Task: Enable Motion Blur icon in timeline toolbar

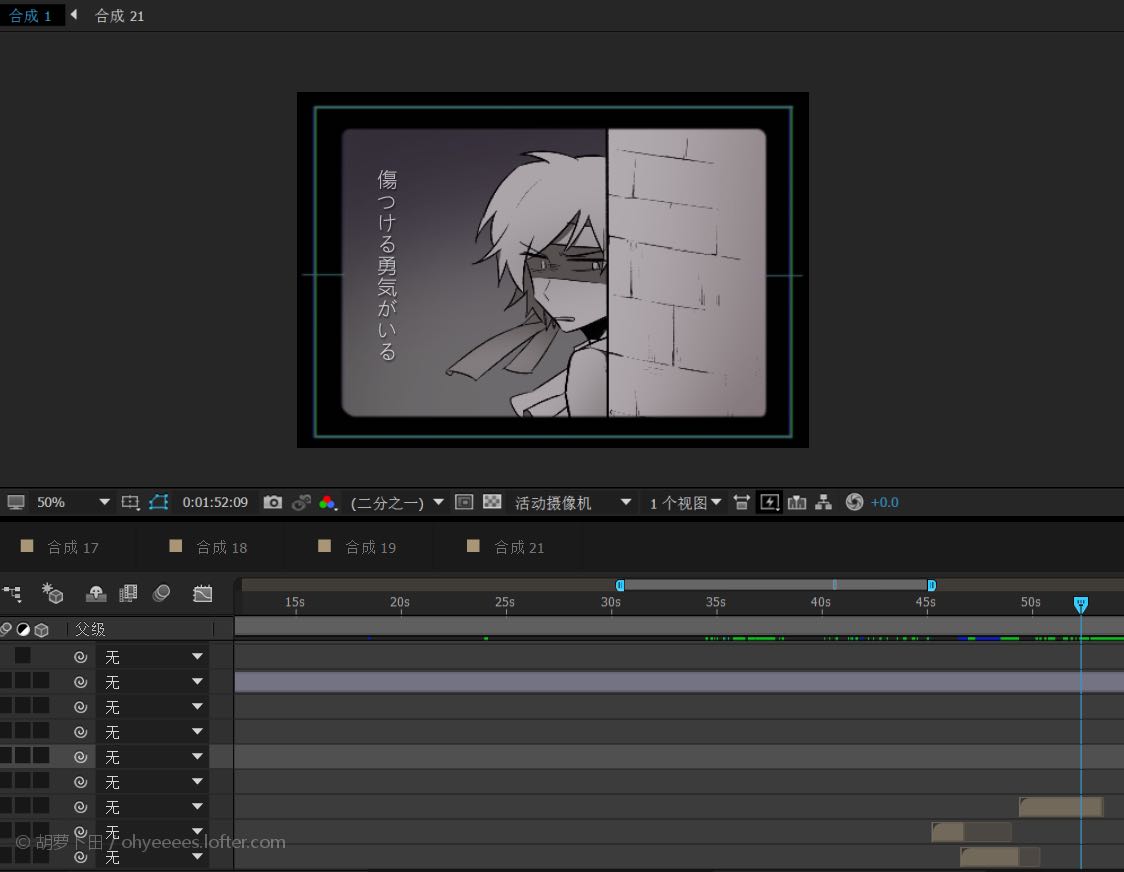Action: pyautogui.click(x=161, y=593)
